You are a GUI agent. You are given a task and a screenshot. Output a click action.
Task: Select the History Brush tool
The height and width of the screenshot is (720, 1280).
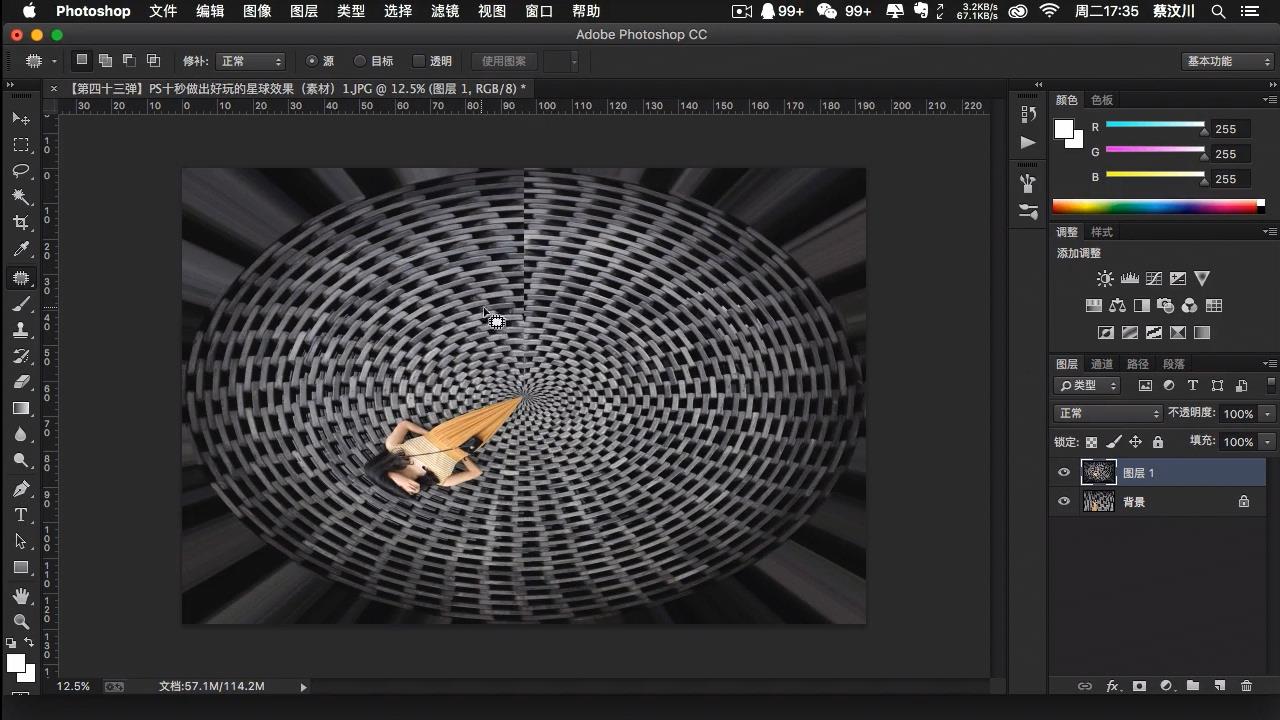point(21,356)
